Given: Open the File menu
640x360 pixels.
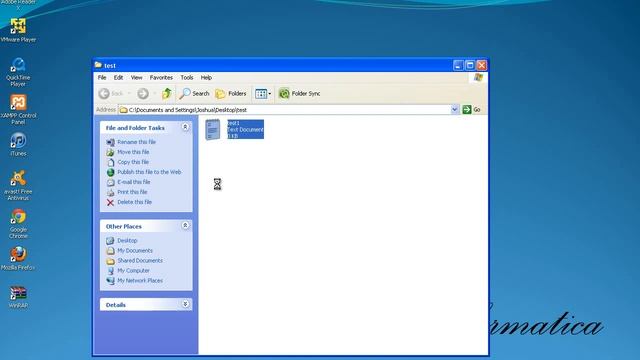Looking at the screenshot, I should pos(102,78).
